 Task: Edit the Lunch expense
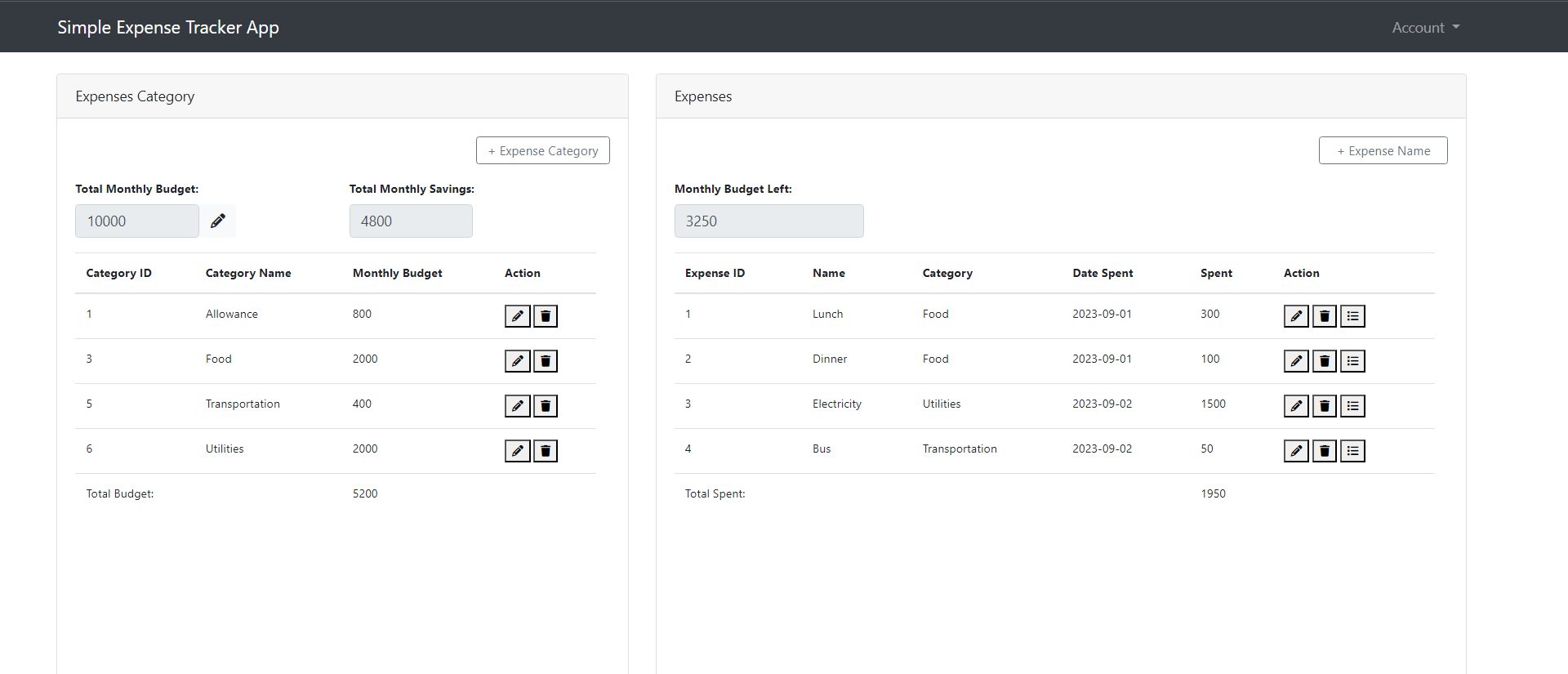1296,316
